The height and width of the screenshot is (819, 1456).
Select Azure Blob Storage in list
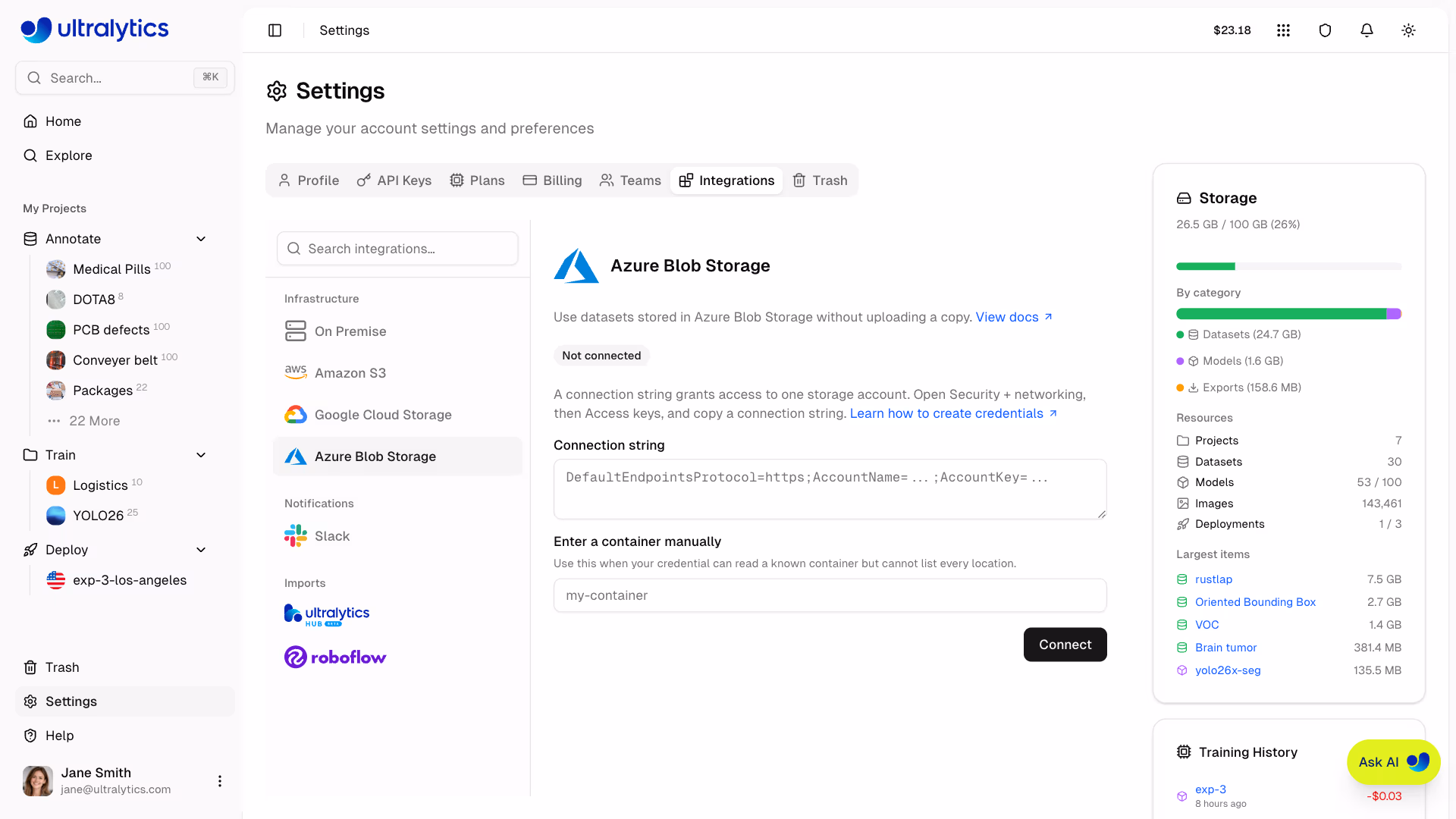pos(397,457)
